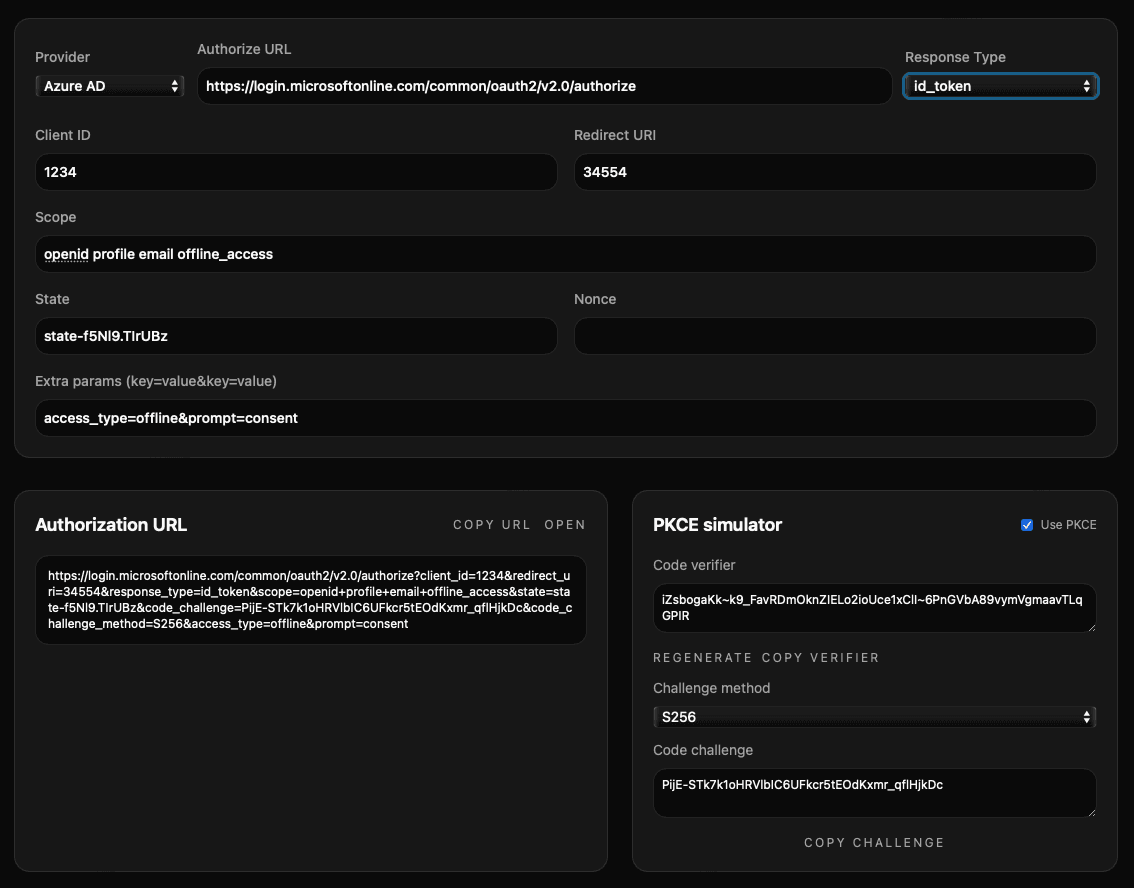Open the Provider dropdown showing Azure AD

[x=109, y=86]
